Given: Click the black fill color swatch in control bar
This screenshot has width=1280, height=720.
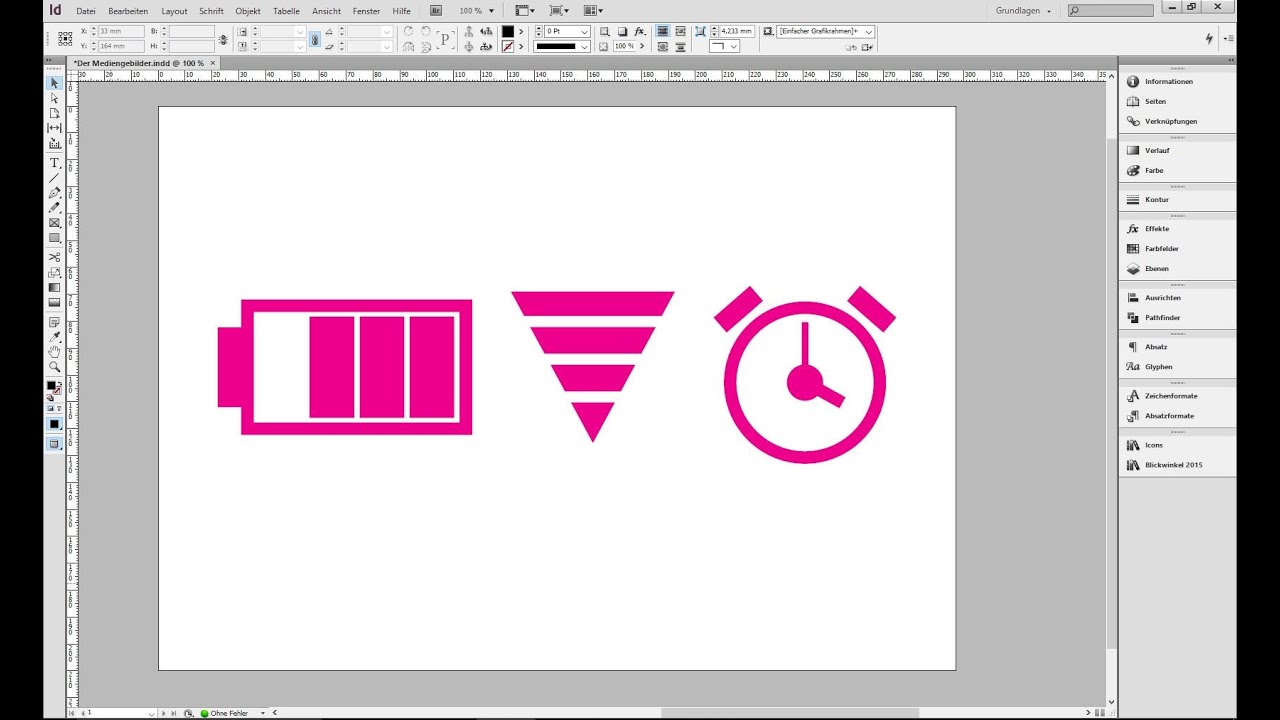Looking at the screenshot, I should coord(508,32).
